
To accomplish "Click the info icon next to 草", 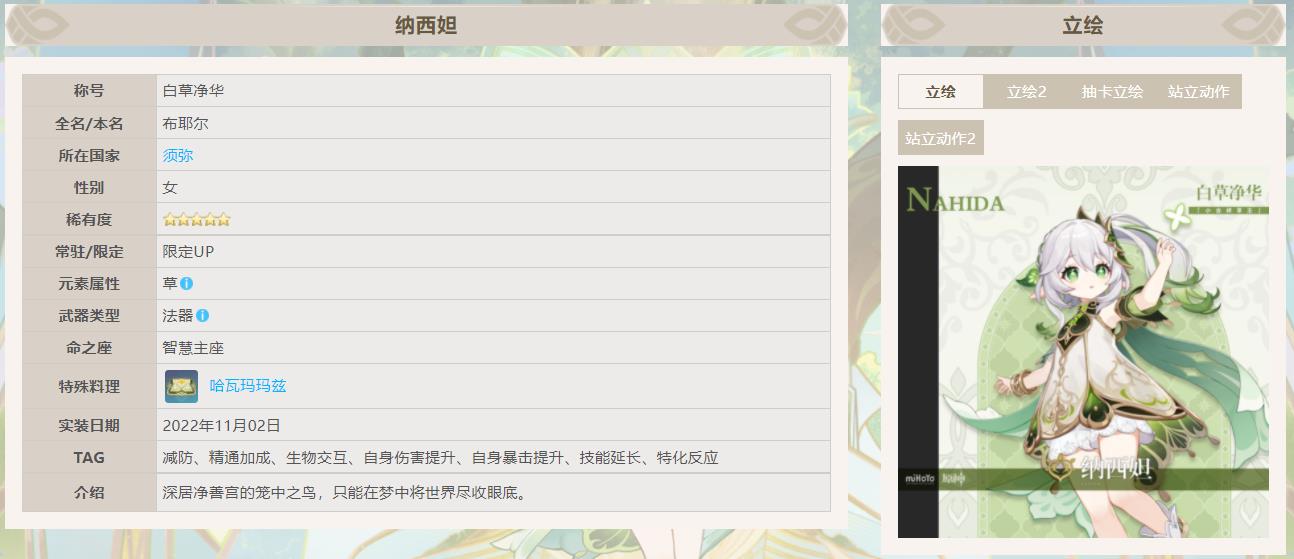I will [187, 284].
